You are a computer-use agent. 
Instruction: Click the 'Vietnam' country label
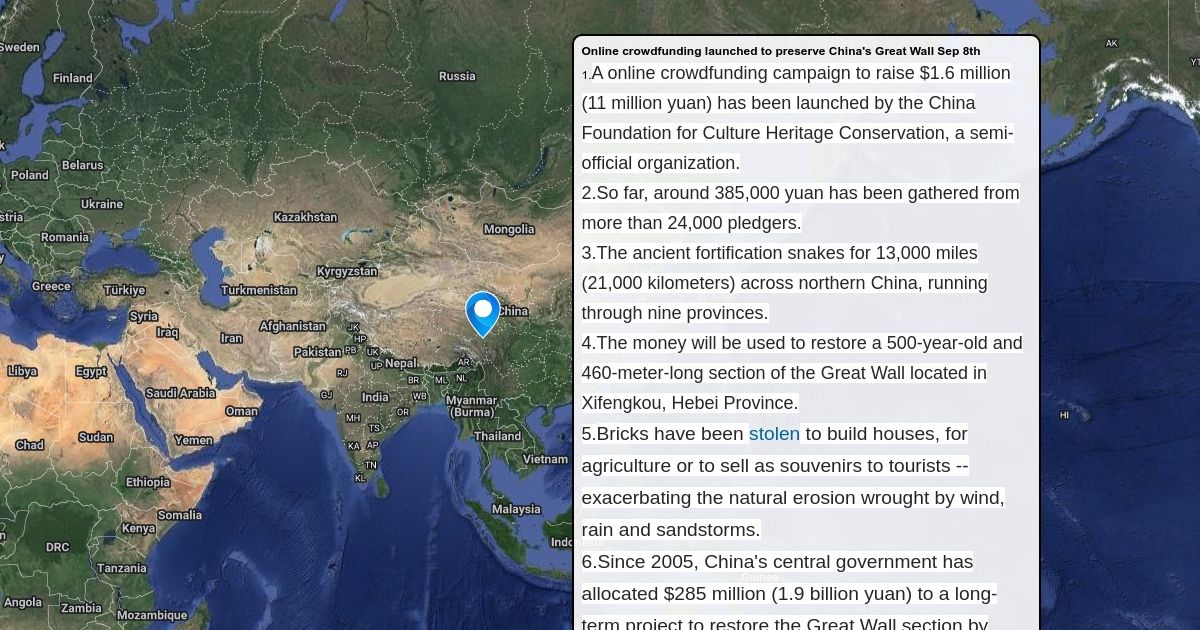pyautogui.click(x=545, y=459)
